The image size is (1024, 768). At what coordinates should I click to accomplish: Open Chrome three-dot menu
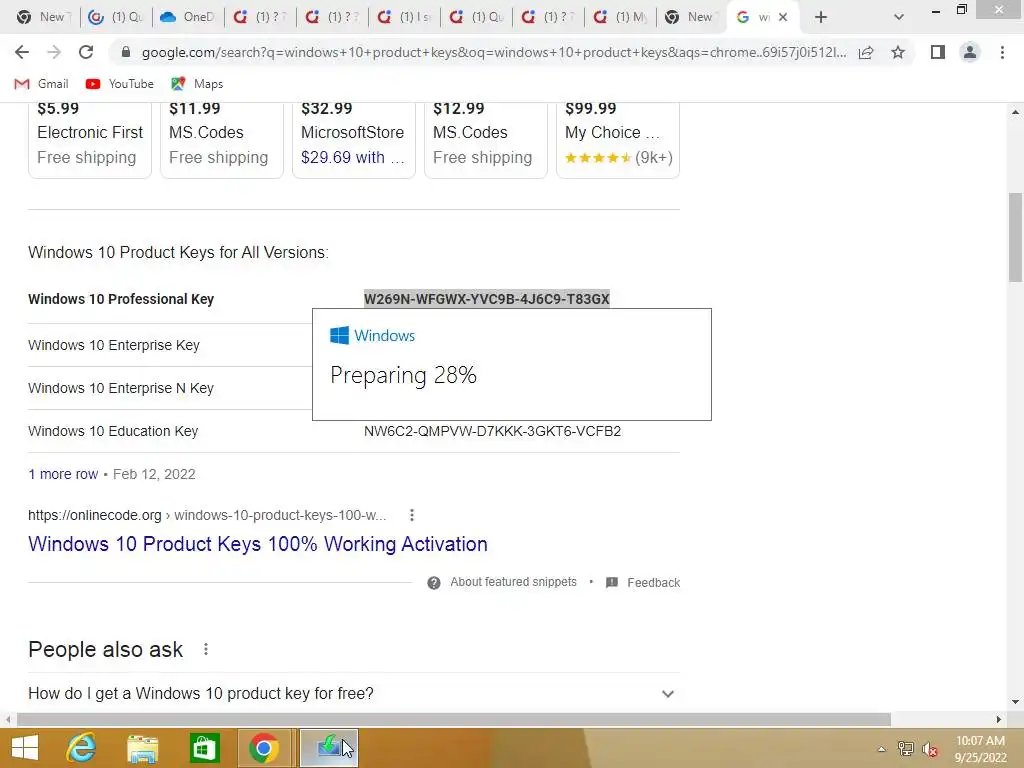[x=1002, y=52]
